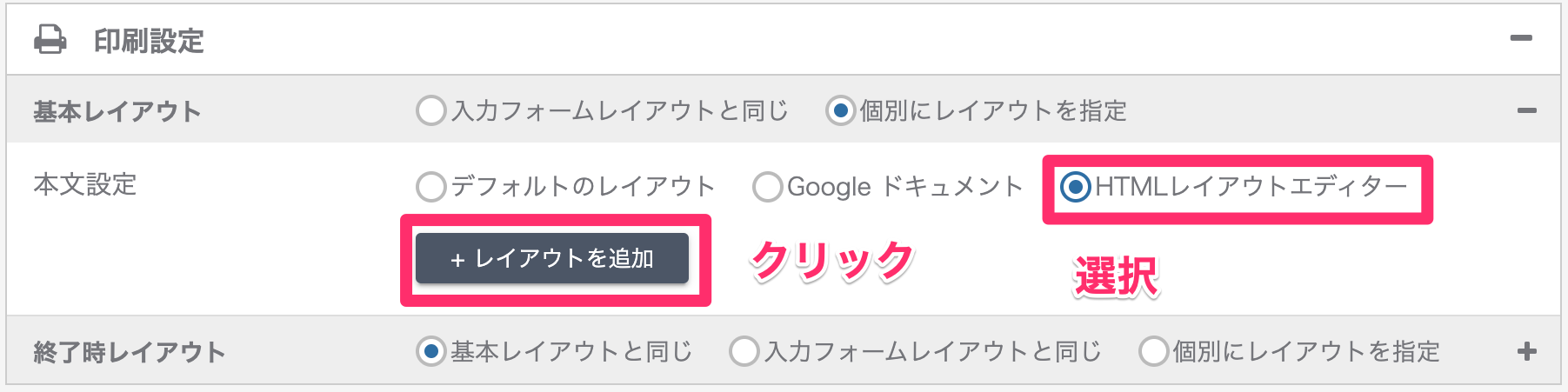Click the printer icon beside 印刷設定
Viewport: 1568px width, 392px height.
(50, 40)
